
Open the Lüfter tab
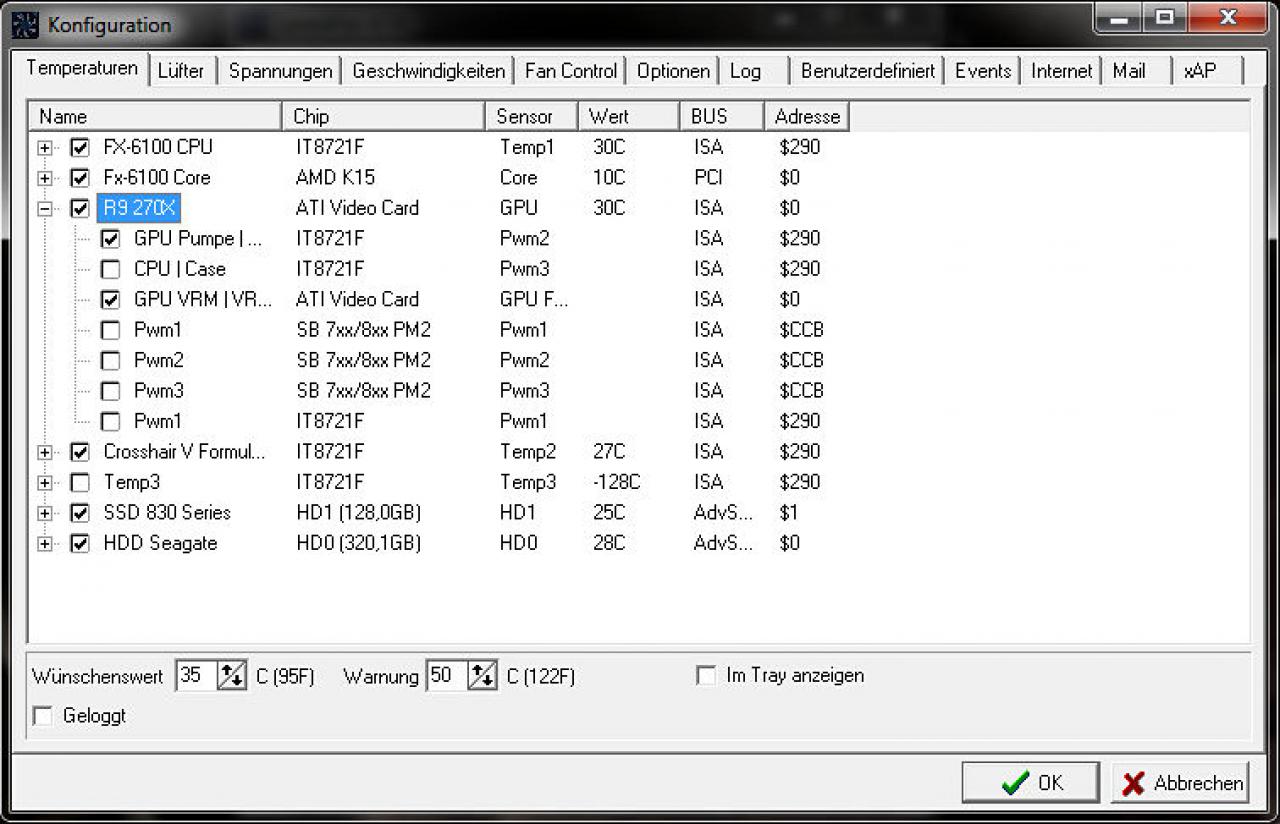pos(181,71)
